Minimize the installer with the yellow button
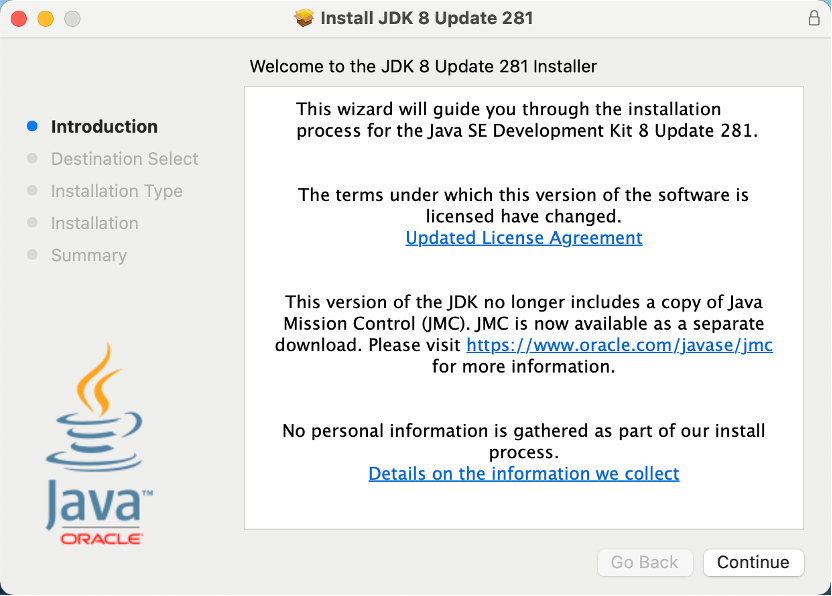The height and width of the screenshot is (596, 832). [x=45, y=19]
